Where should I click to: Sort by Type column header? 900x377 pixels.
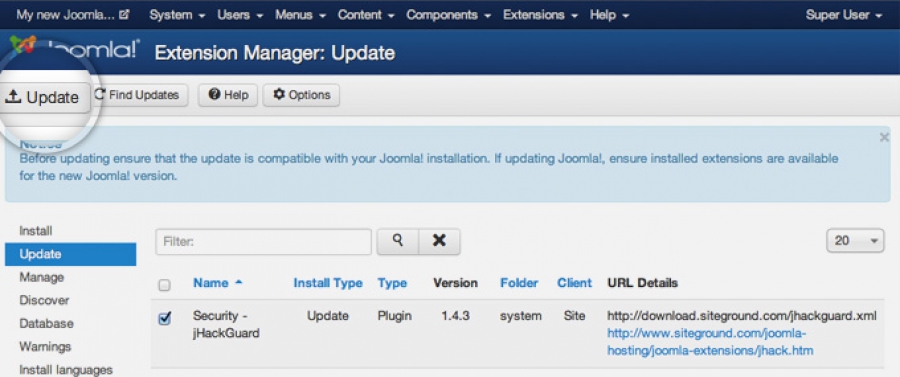click(x=392, y=283)
